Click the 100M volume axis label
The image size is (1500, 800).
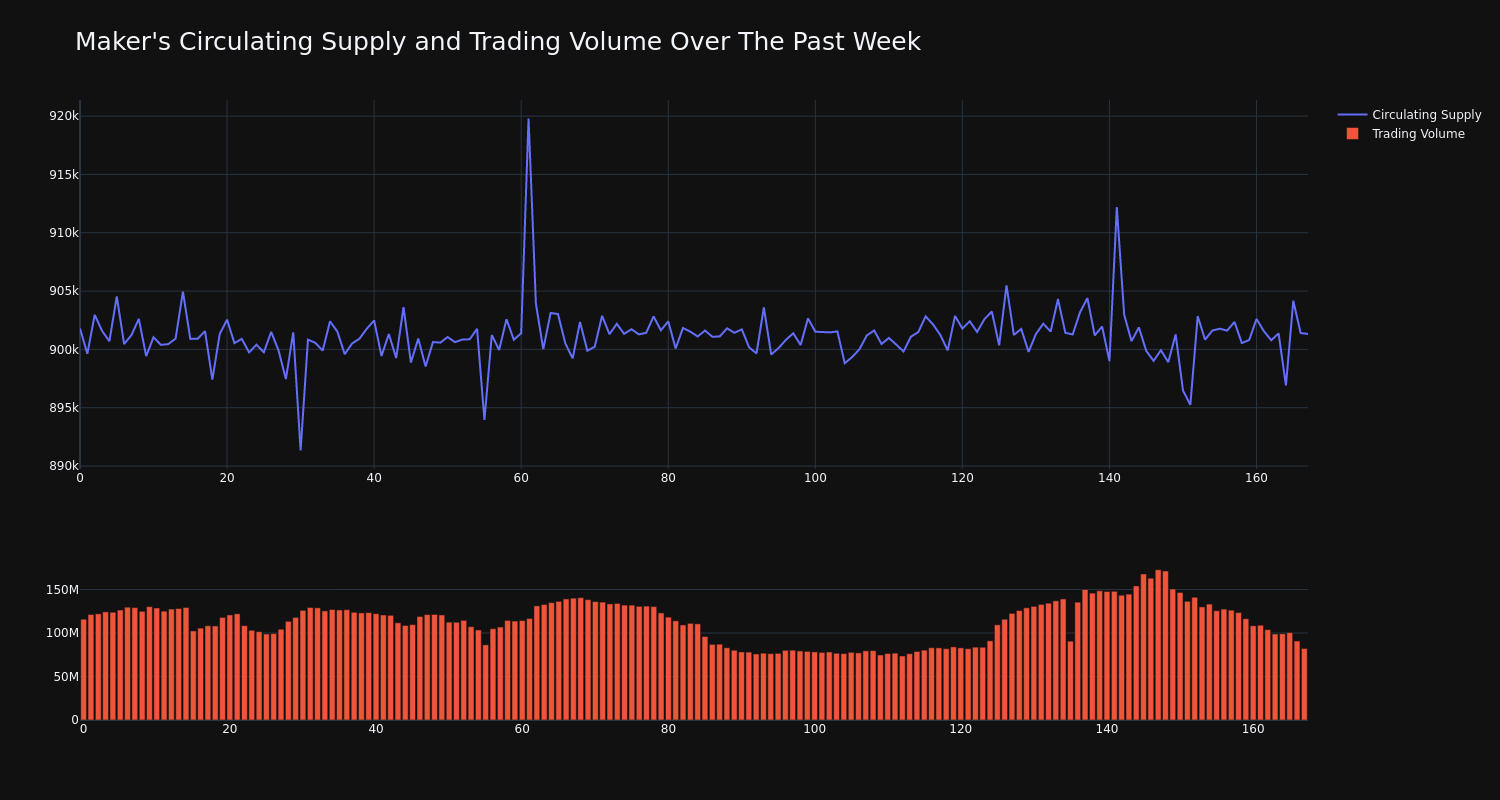pyautogui.click(x=62, y=633)
